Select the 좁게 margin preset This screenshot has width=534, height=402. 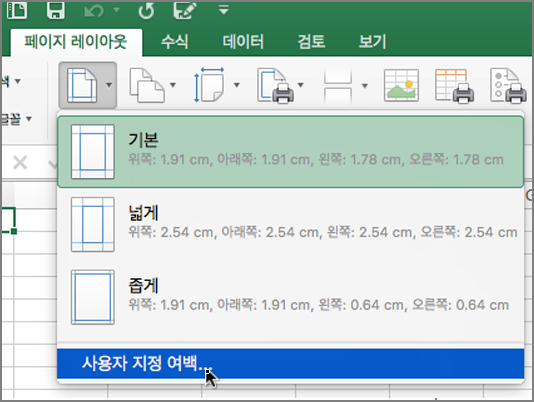(290, 297)
